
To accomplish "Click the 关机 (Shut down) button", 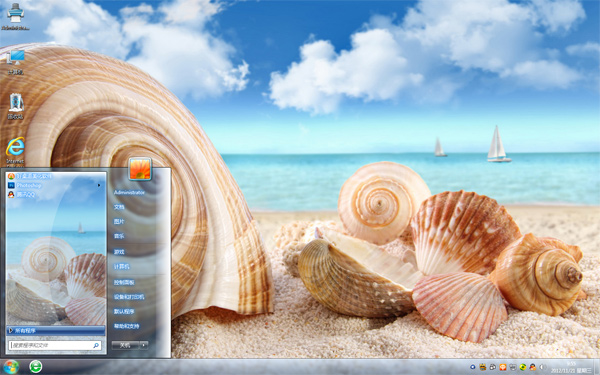I will [125, 345].
